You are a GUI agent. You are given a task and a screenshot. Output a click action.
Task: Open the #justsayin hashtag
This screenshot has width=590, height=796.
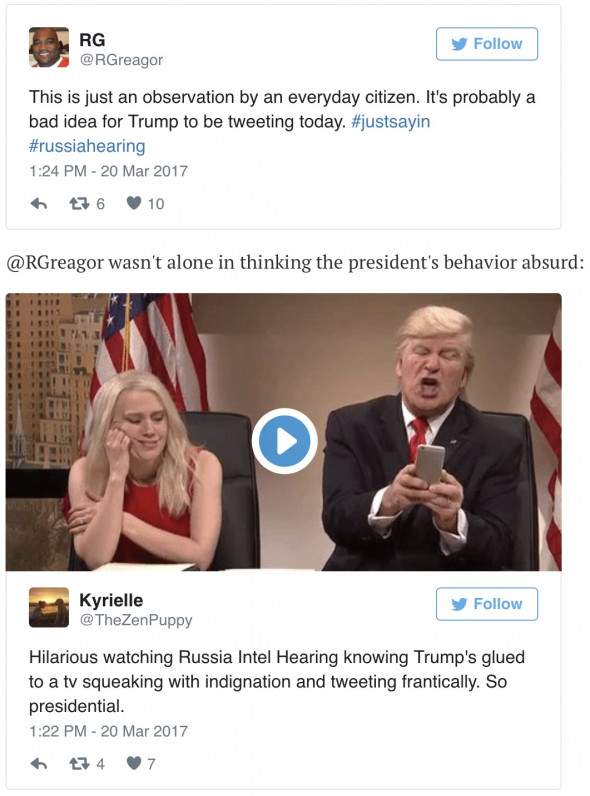point(390,122)
